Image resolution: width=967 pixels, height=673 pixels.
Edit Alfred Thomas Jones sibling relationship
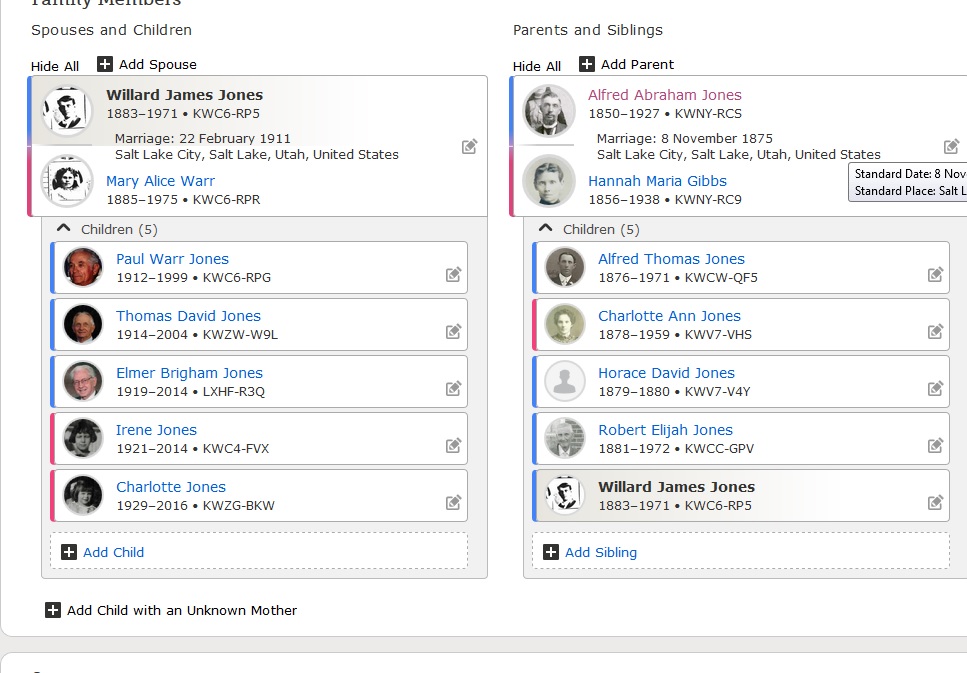pos(935,275)
